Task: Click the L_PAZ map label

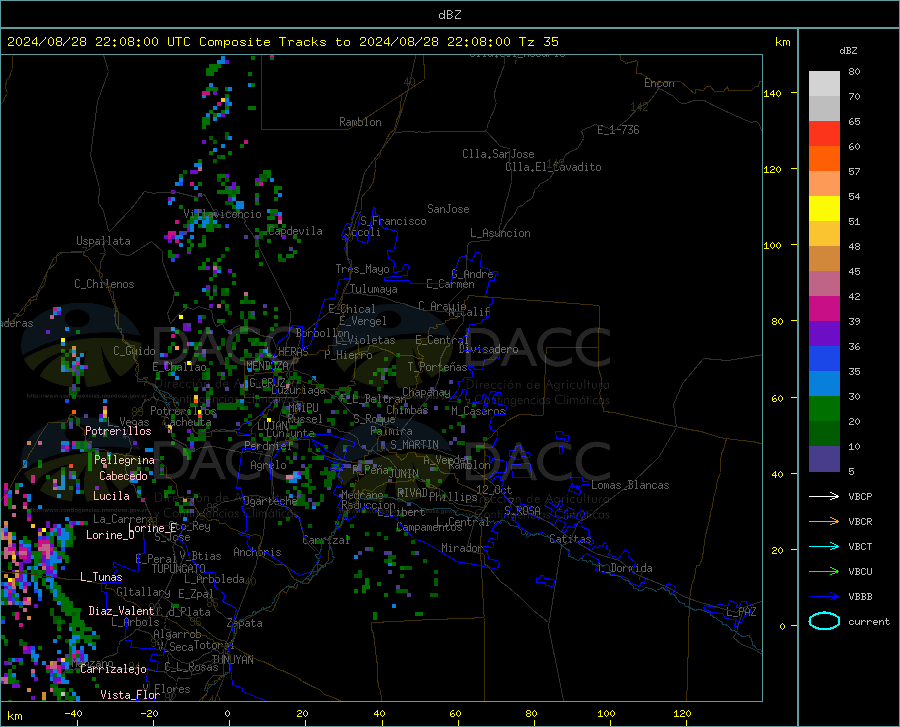Action: (x=741, y=612)
